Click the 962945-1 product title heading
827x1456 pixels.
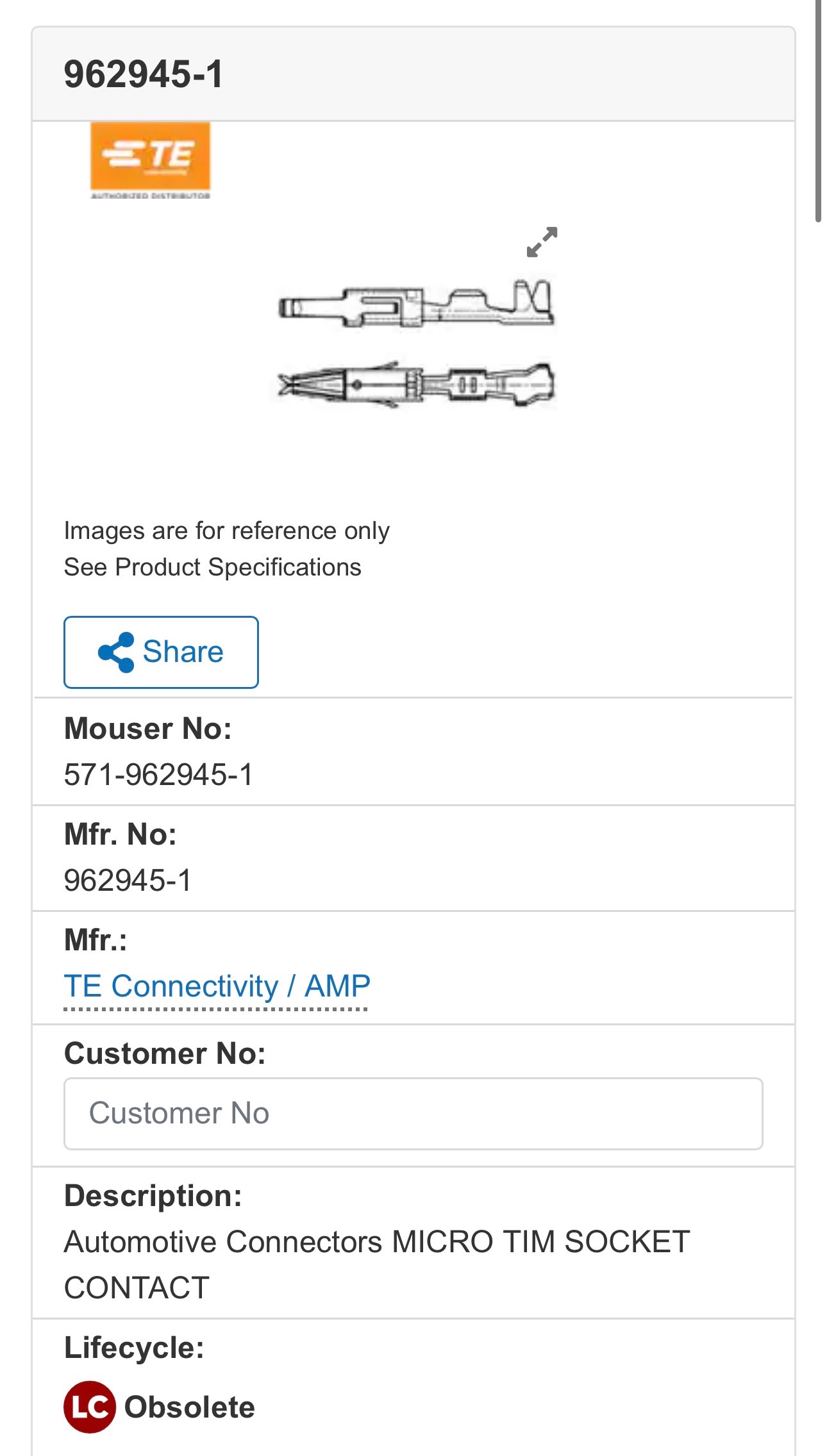click(144, 74)
